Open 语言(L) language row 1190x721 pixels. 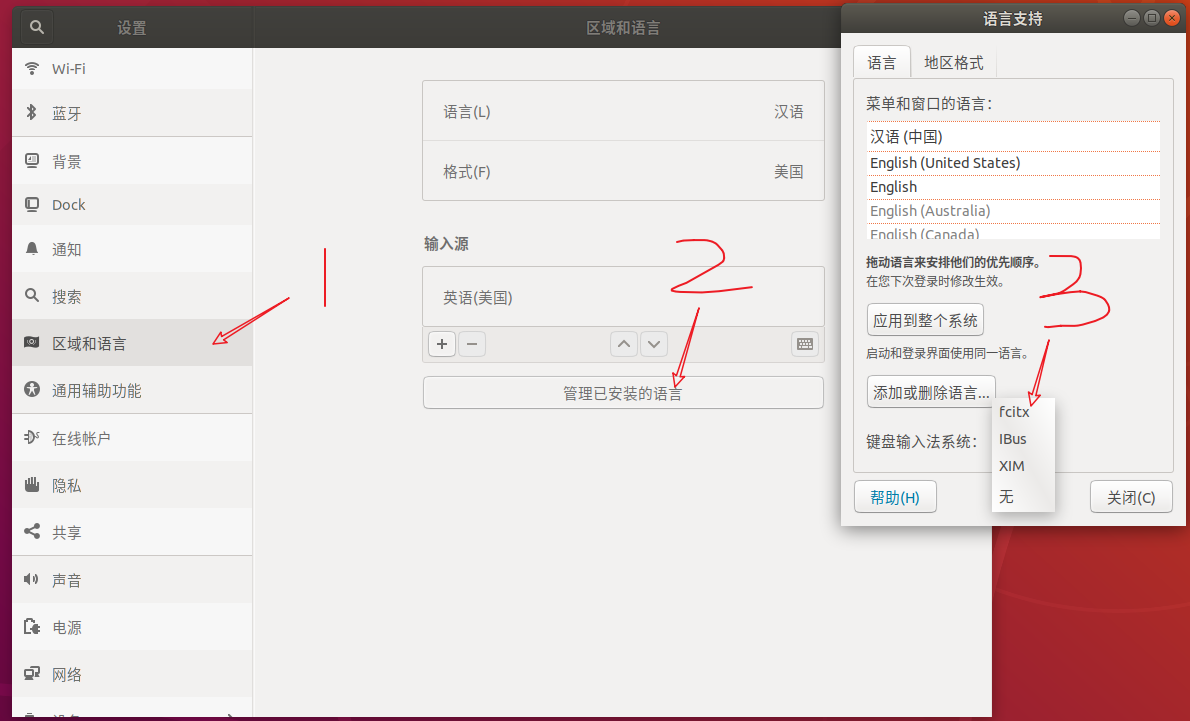coord(623,112)
